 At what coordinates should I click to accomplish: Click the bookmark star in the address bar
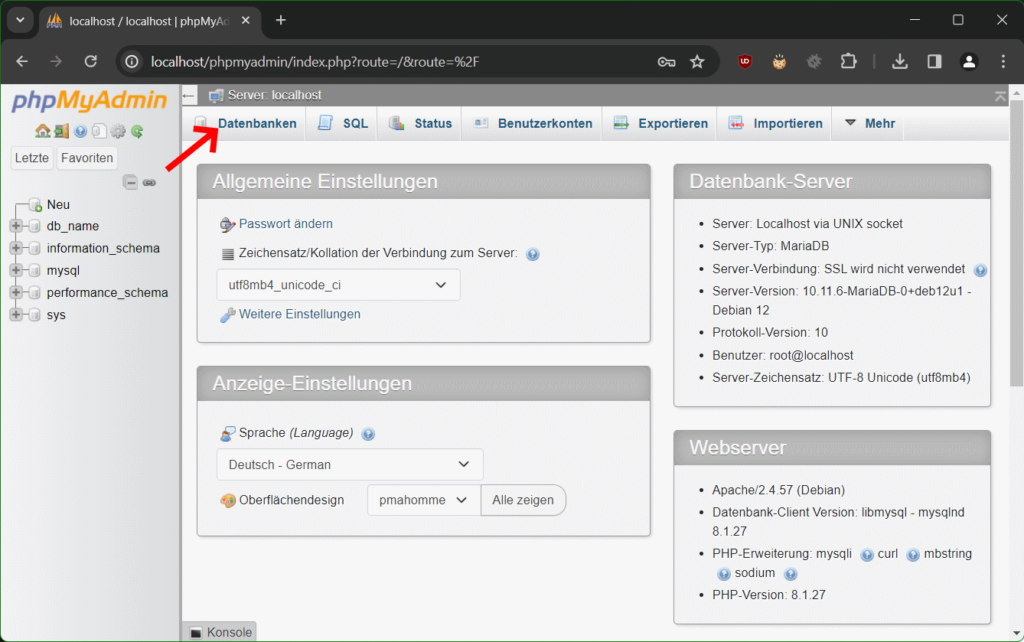[699, 60]
